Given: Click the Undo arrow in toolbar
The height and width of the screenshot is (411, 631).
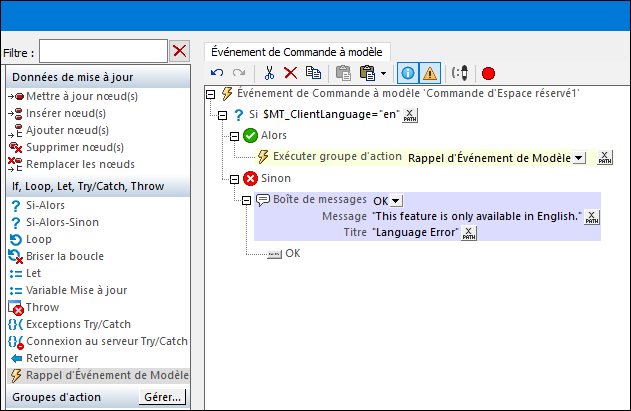Looking at the screenshot, I should [x=218, y=73].
